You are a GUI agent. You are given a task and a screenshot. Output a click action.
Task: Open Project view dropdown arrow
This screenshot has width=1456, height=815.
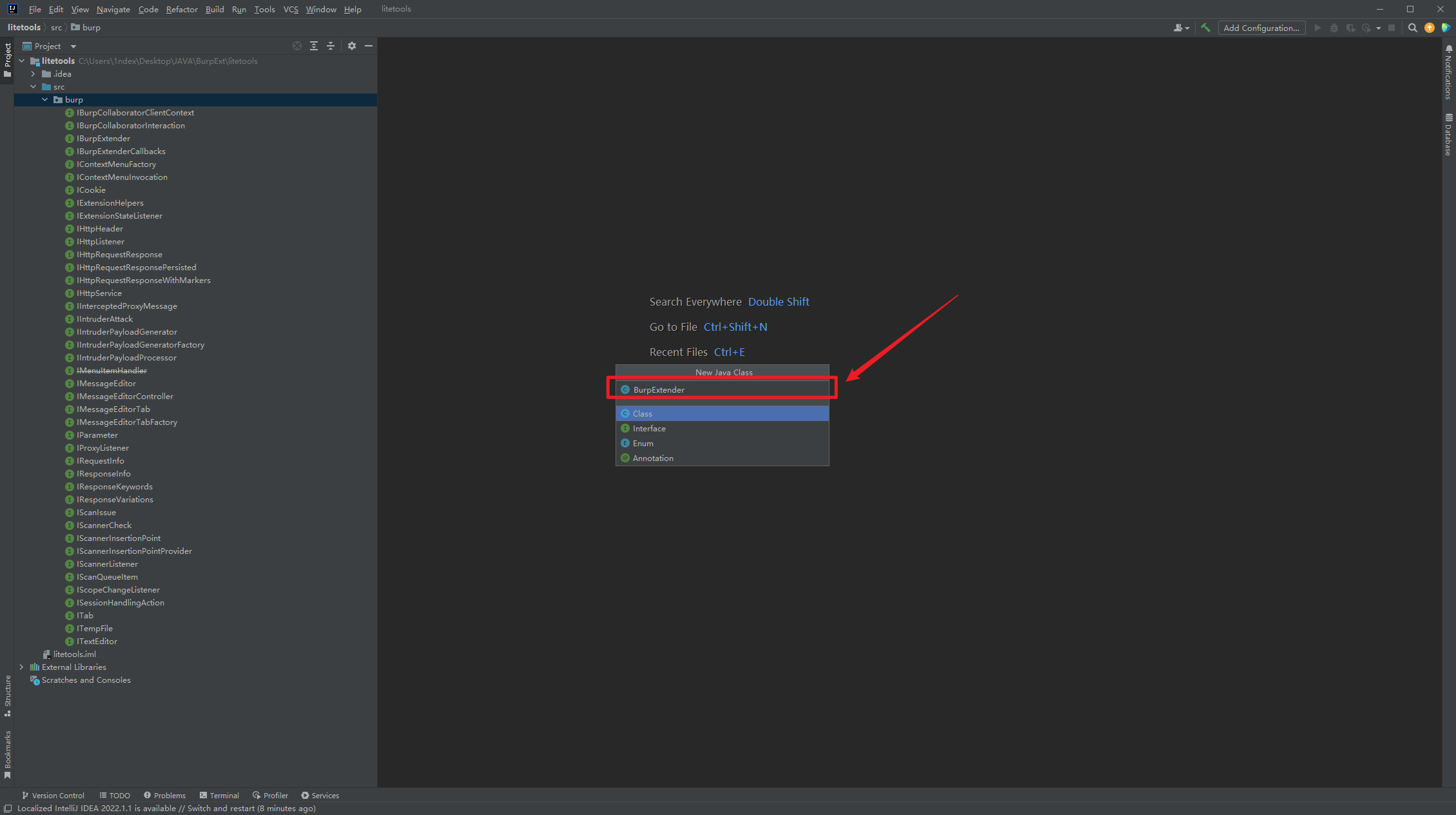pos(73,46)
